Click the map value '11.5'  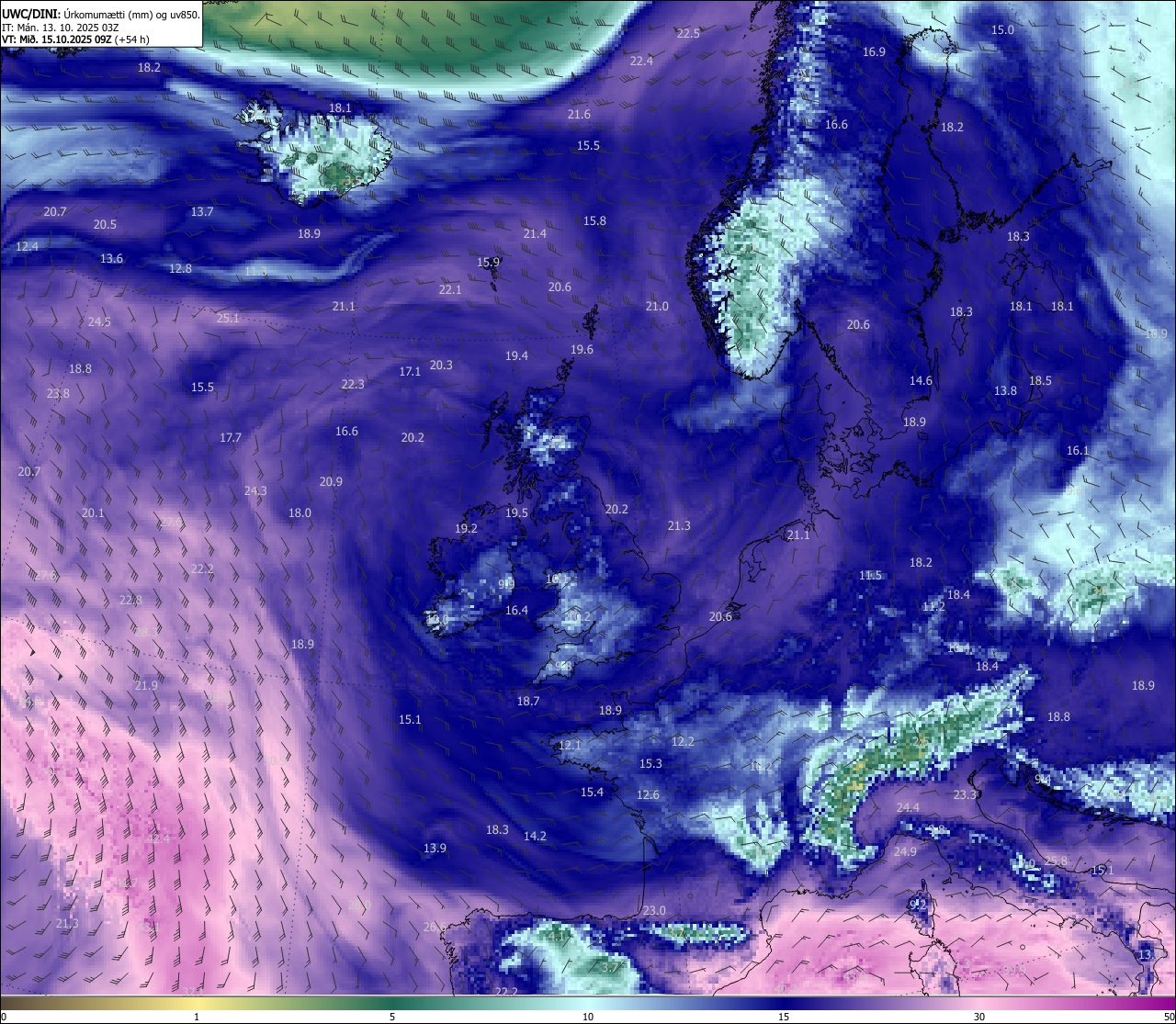point(870,575)
